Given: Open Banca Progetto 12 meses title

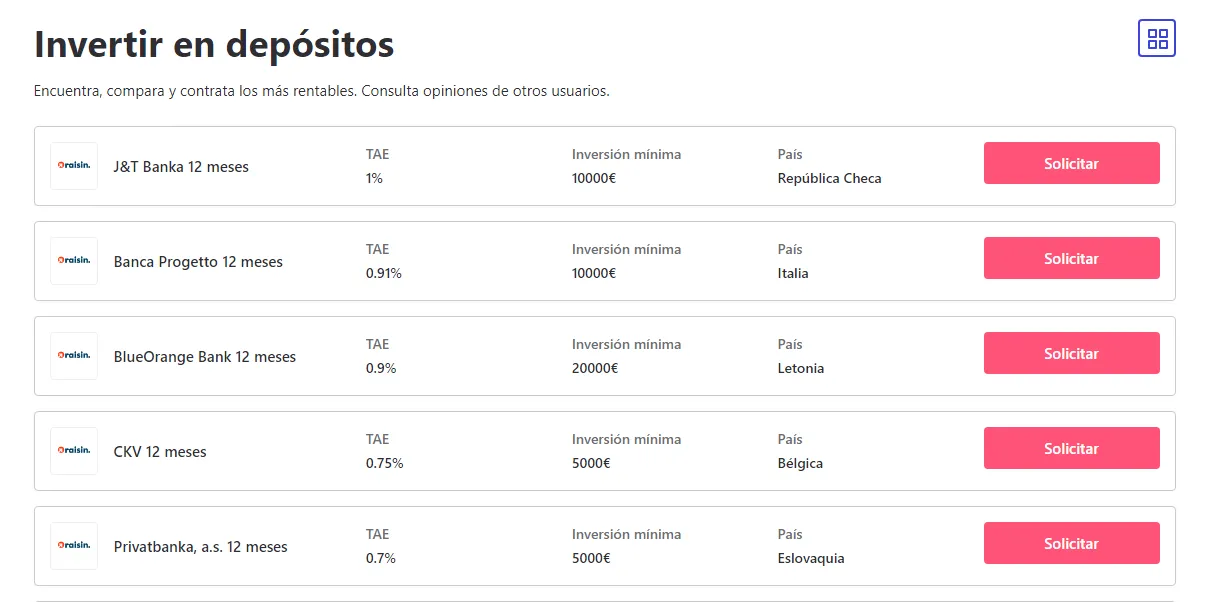Looking at the screenshot, I should click(x=198, y=262).
